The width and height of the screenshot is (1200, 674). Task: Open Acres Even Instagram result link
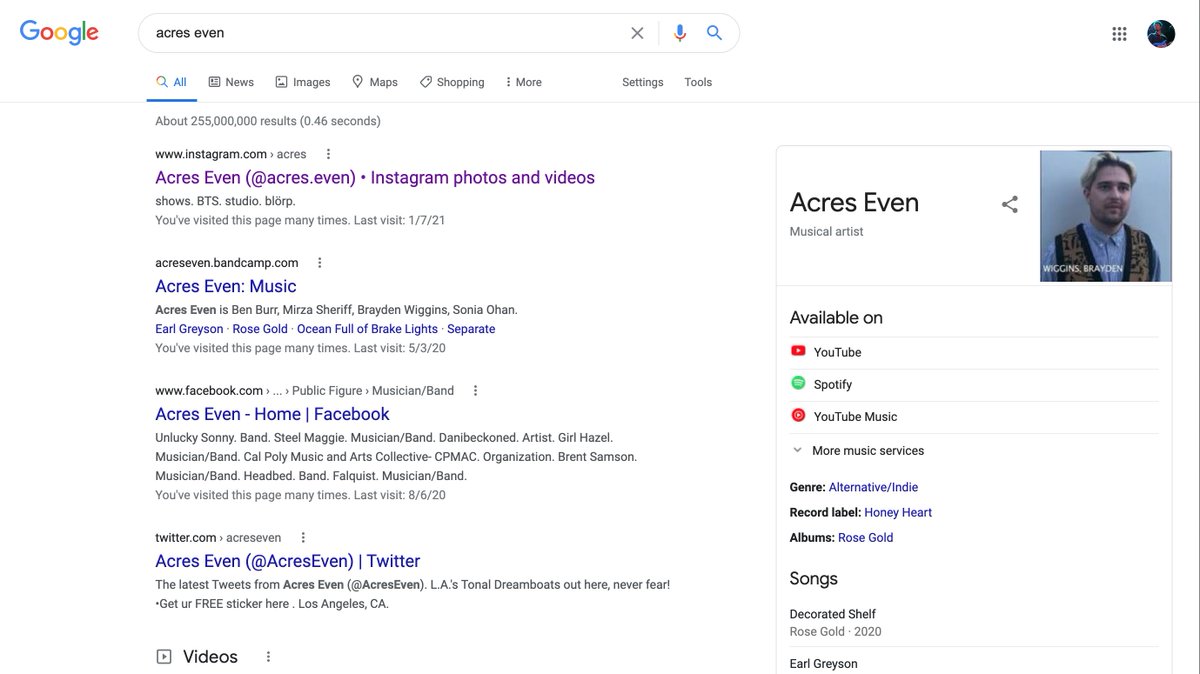(x=375, y=178)
